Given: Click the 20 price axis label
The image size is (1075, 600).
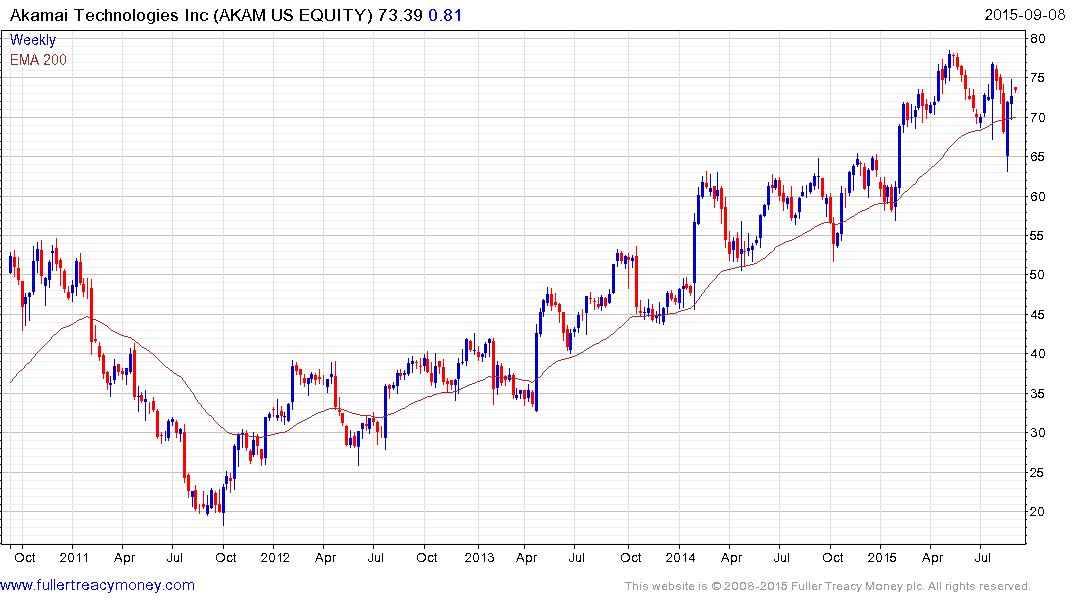Looking at the screenshot, I should pos(1038,512).
